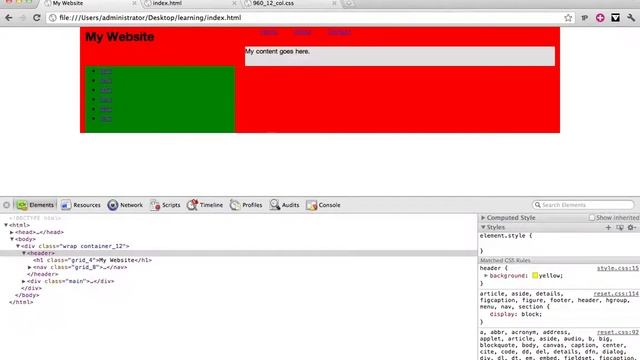
Task: Open the Audits panel in DevTools
Action: coord(284,205)
